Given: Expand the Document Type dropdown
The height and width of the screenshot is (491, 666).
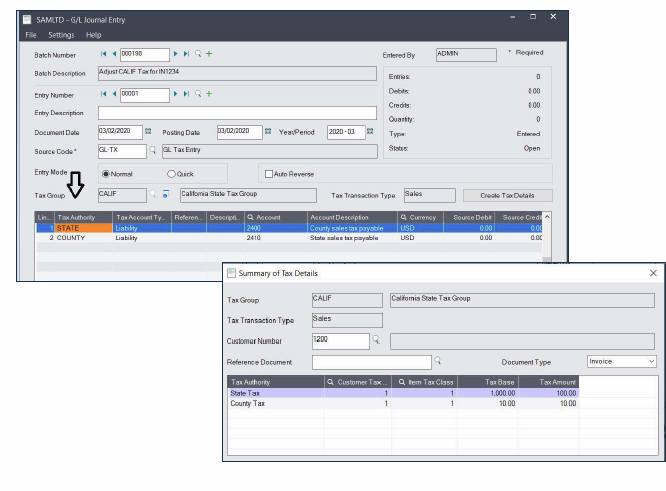Looking at the screenshot, I should (651, 361).
